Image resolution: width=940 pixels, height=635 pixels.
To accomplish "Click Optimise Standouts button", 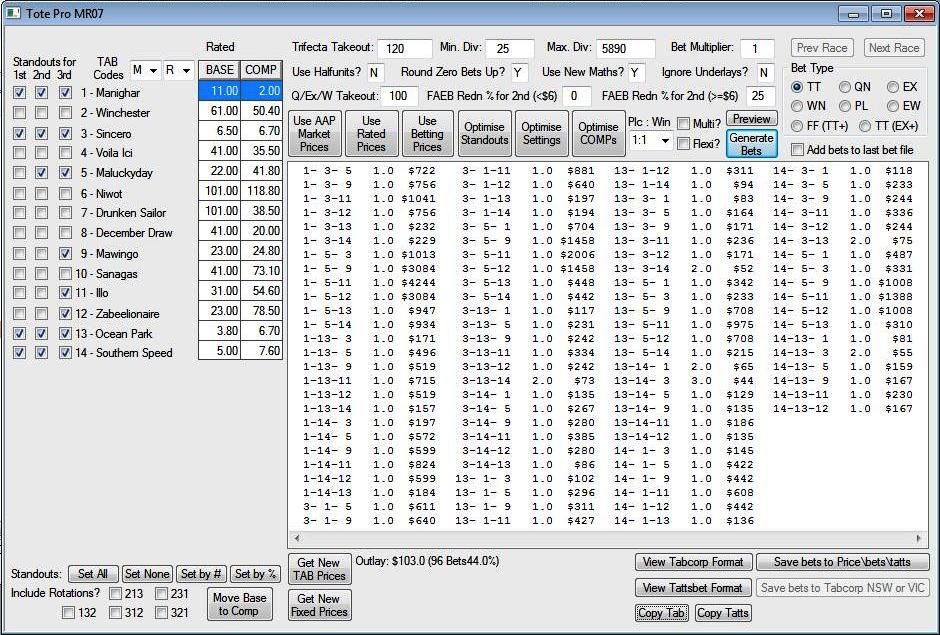I will pos(484,134).
